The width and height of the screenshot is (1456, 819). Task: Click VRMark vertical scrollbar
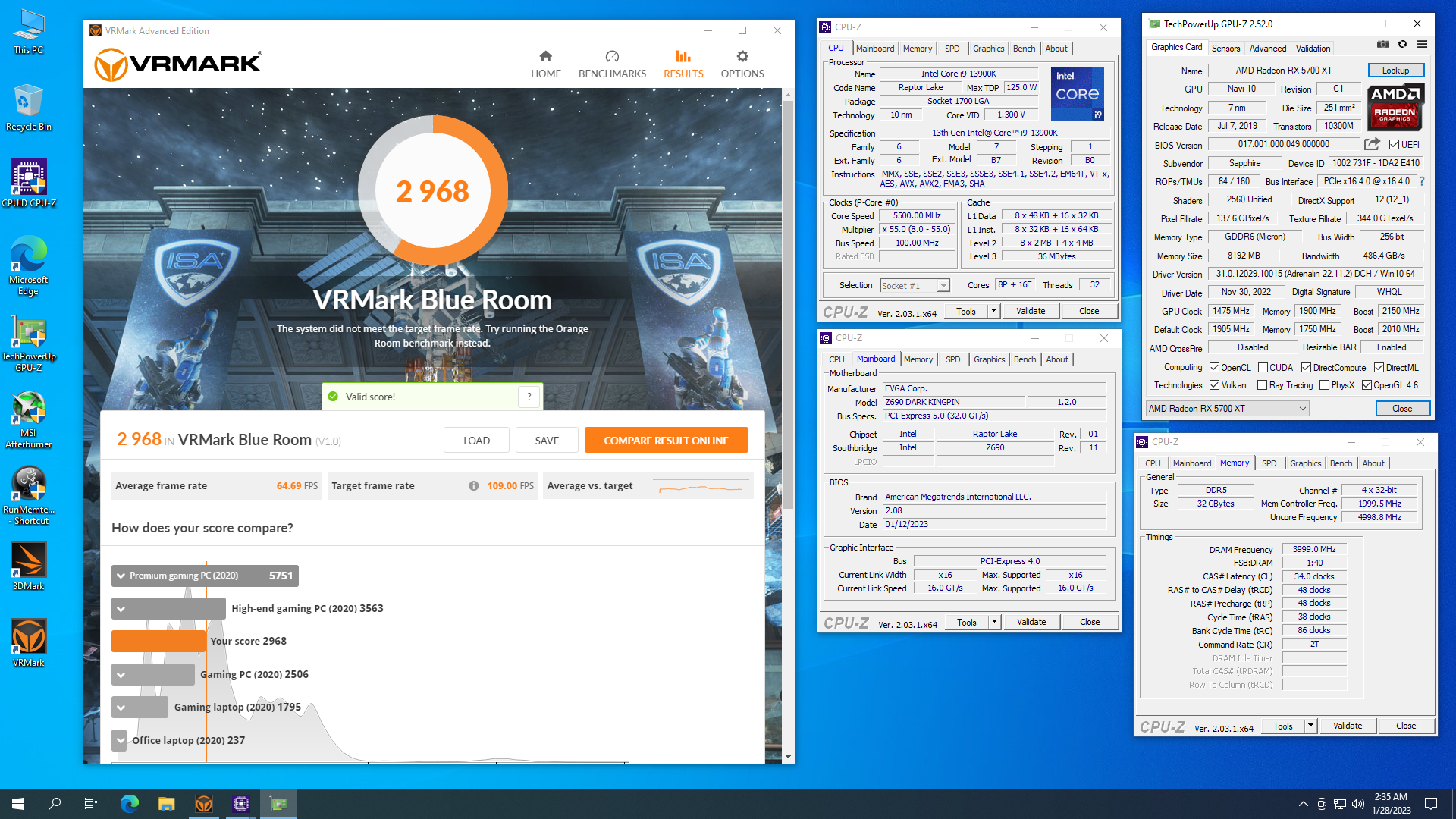[x=788, y=303]
